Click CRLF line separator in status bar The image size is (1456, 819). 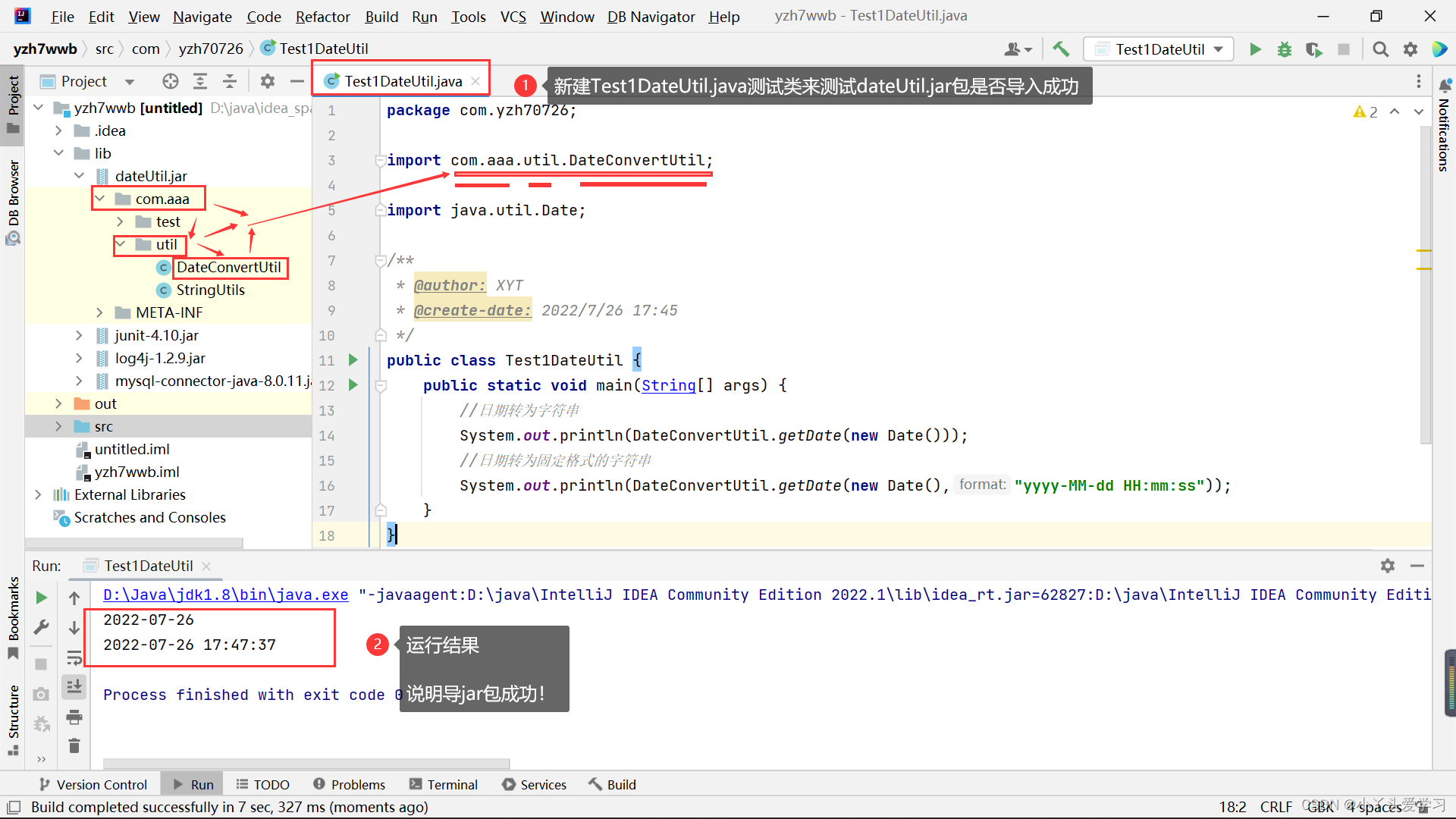click(1276, 807)
